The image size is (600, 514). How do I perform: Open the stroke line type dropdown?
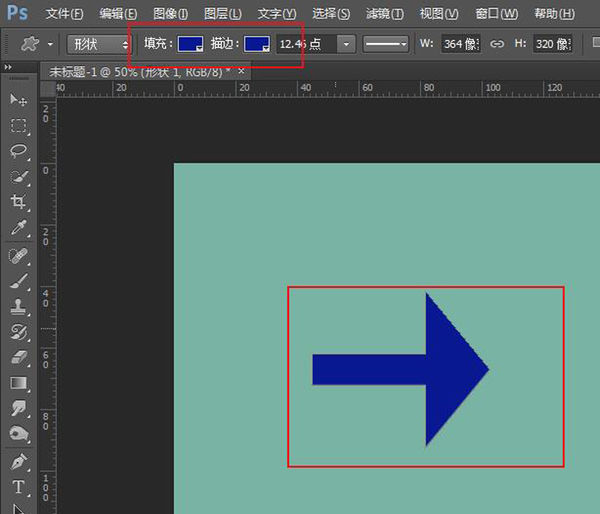point(386,44)
